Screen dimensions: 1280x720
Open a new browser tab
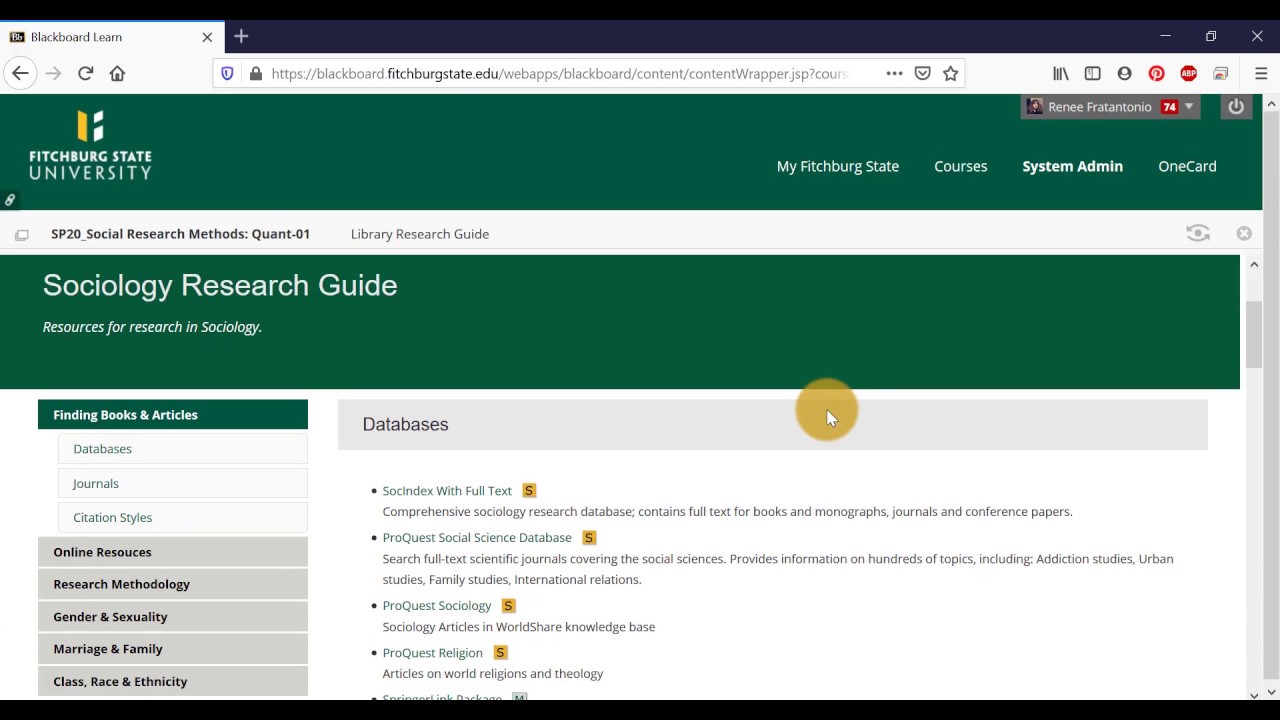pos(241,36)
